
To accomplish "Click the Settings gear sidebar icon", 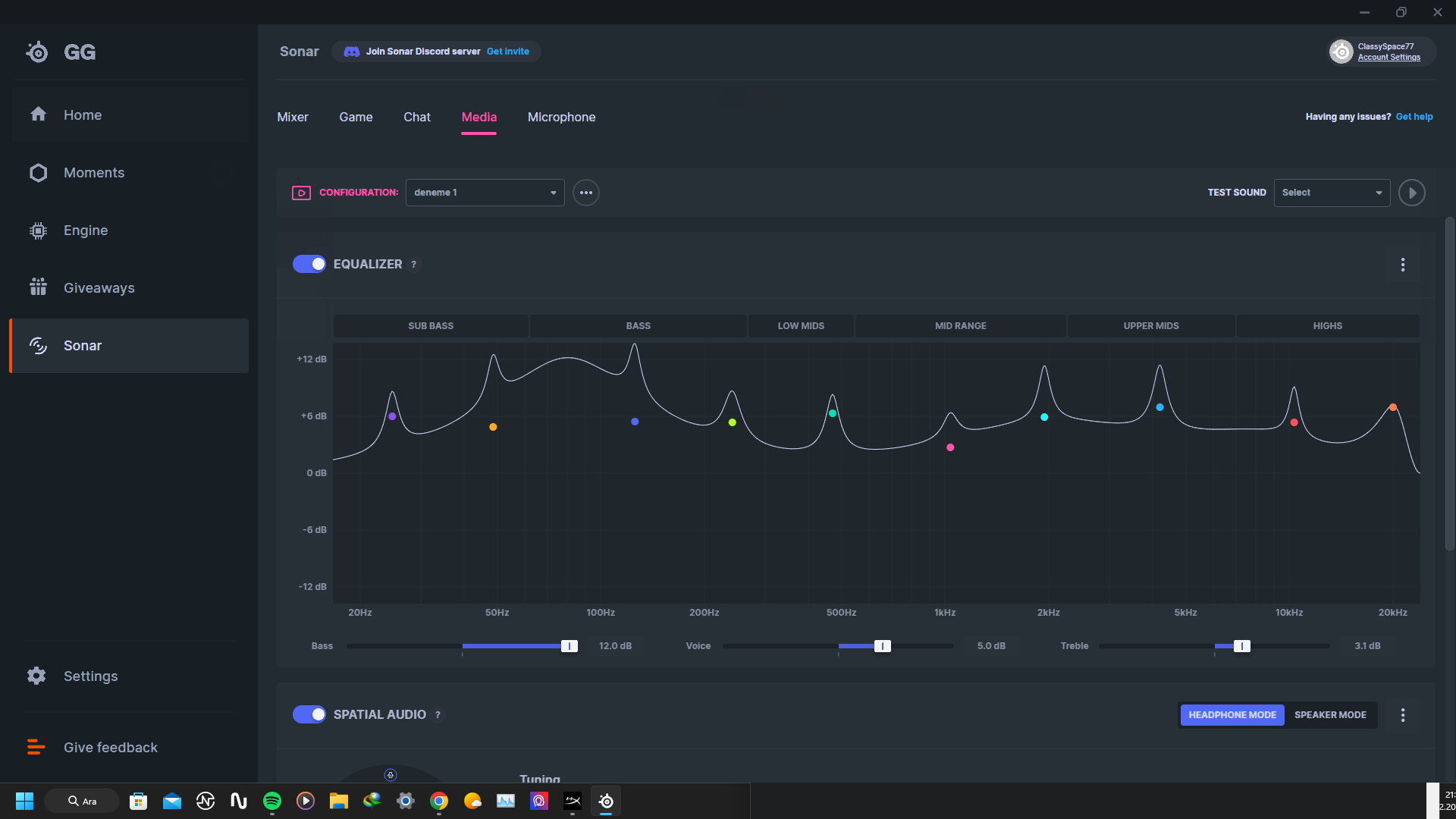I will (x=37, y=676).
